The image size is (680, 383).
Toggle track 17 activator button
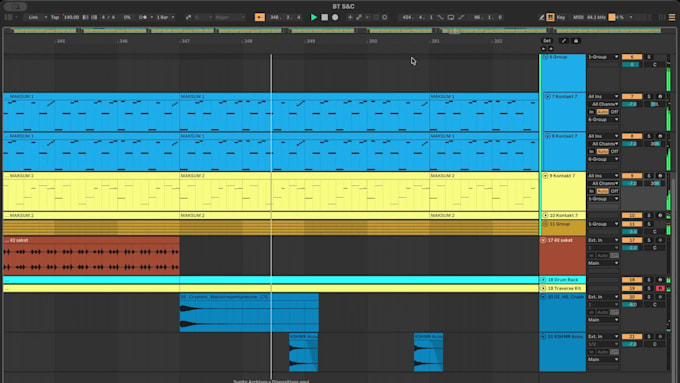(x=631, y=240)
